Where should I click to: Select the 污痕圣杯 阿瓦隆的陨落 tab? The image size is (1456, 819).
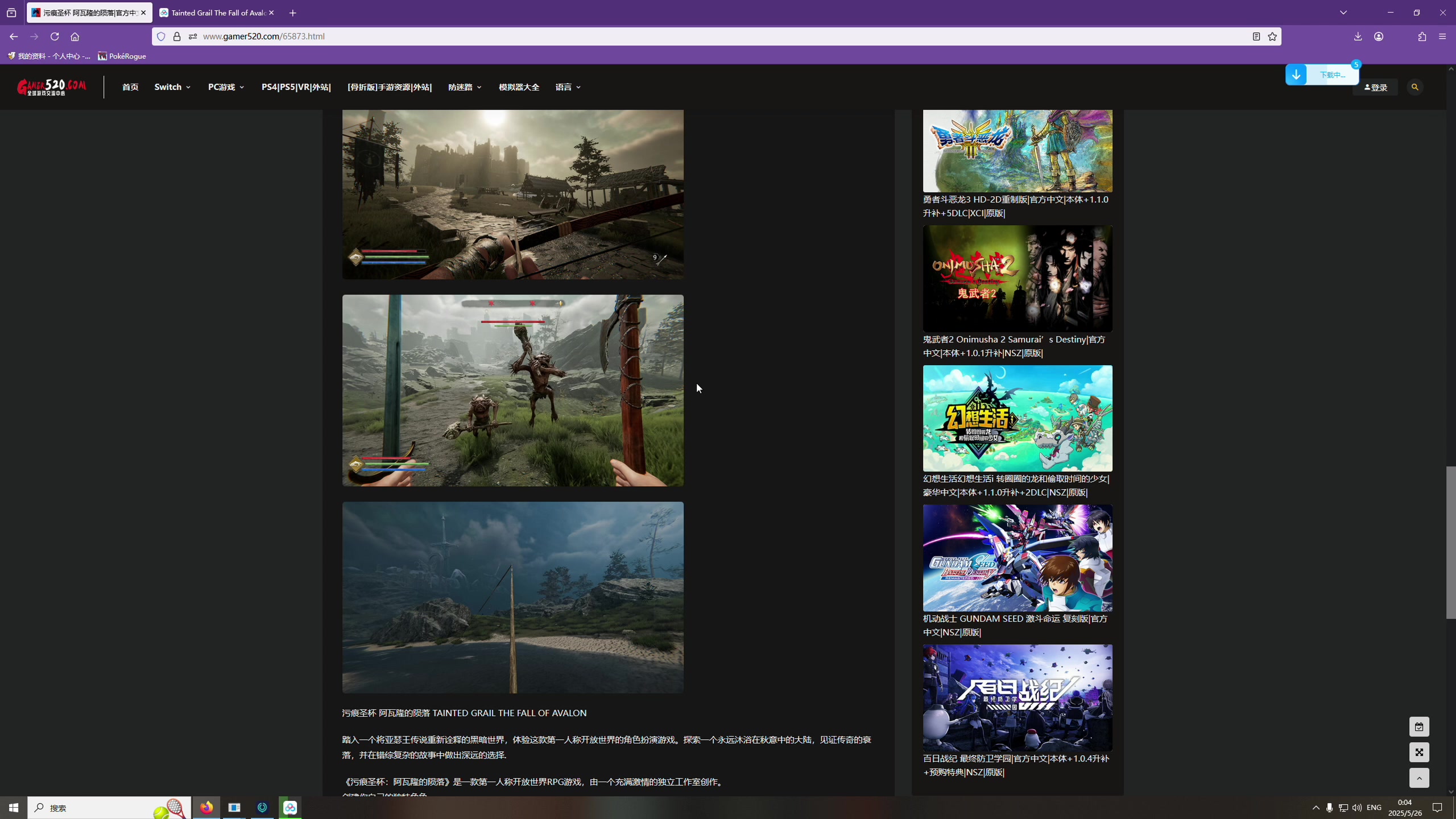coord(89,13)
